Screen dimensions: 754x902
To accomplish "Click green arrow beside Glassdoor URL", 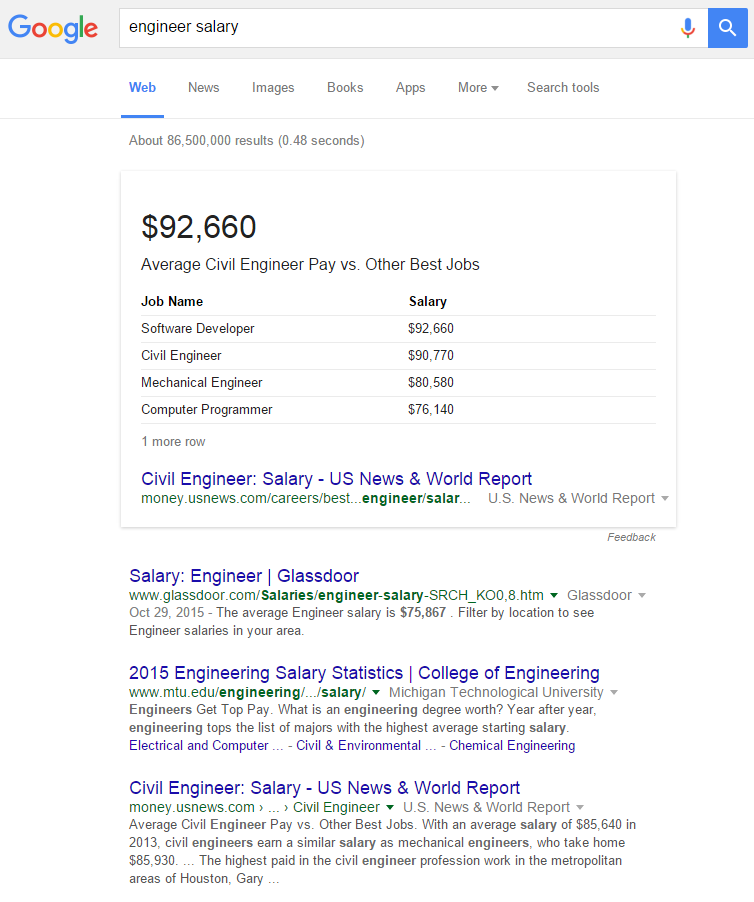I will pos(554,595).
